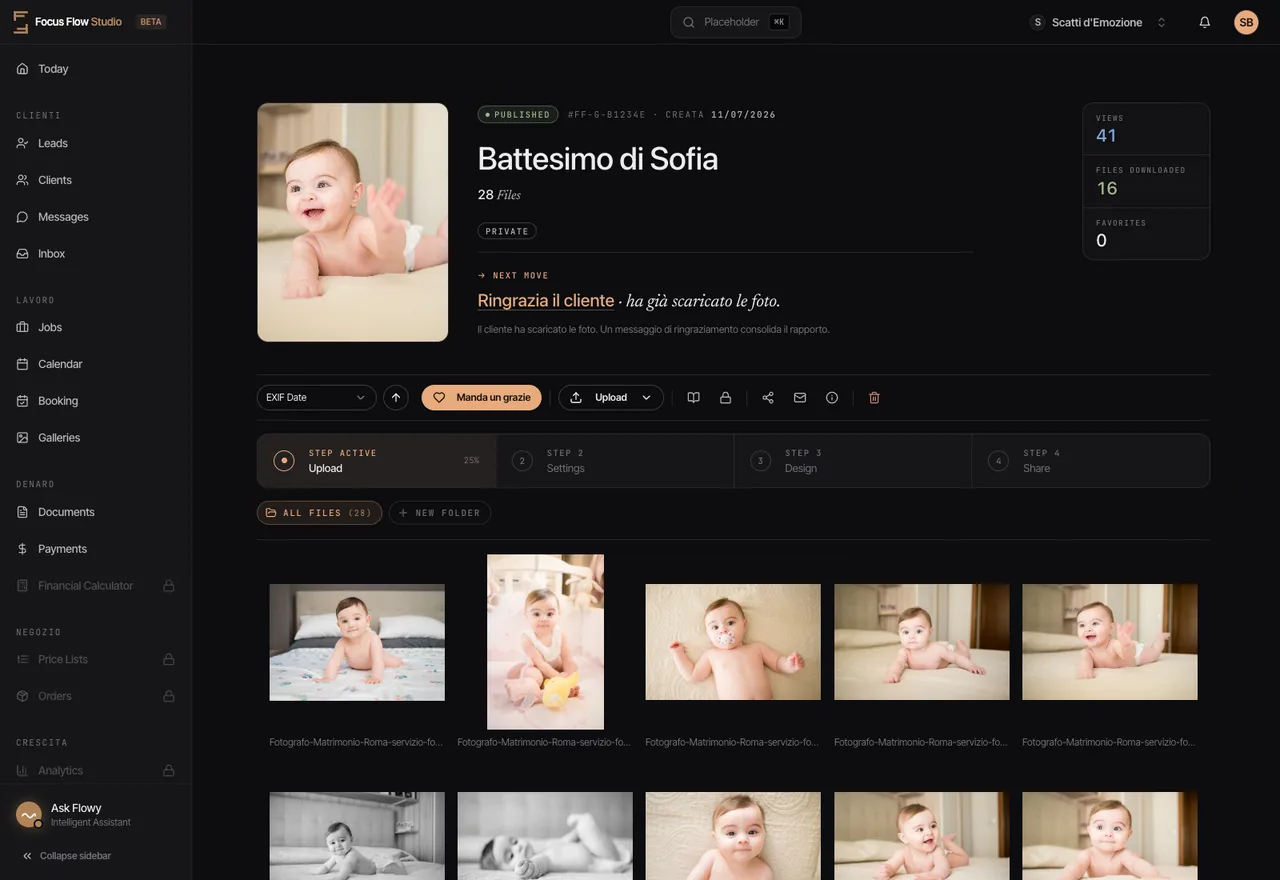The width and height of the screenshot is (1280, 880).
Task: Click the 28 Files text
Action: pos(499,195)
